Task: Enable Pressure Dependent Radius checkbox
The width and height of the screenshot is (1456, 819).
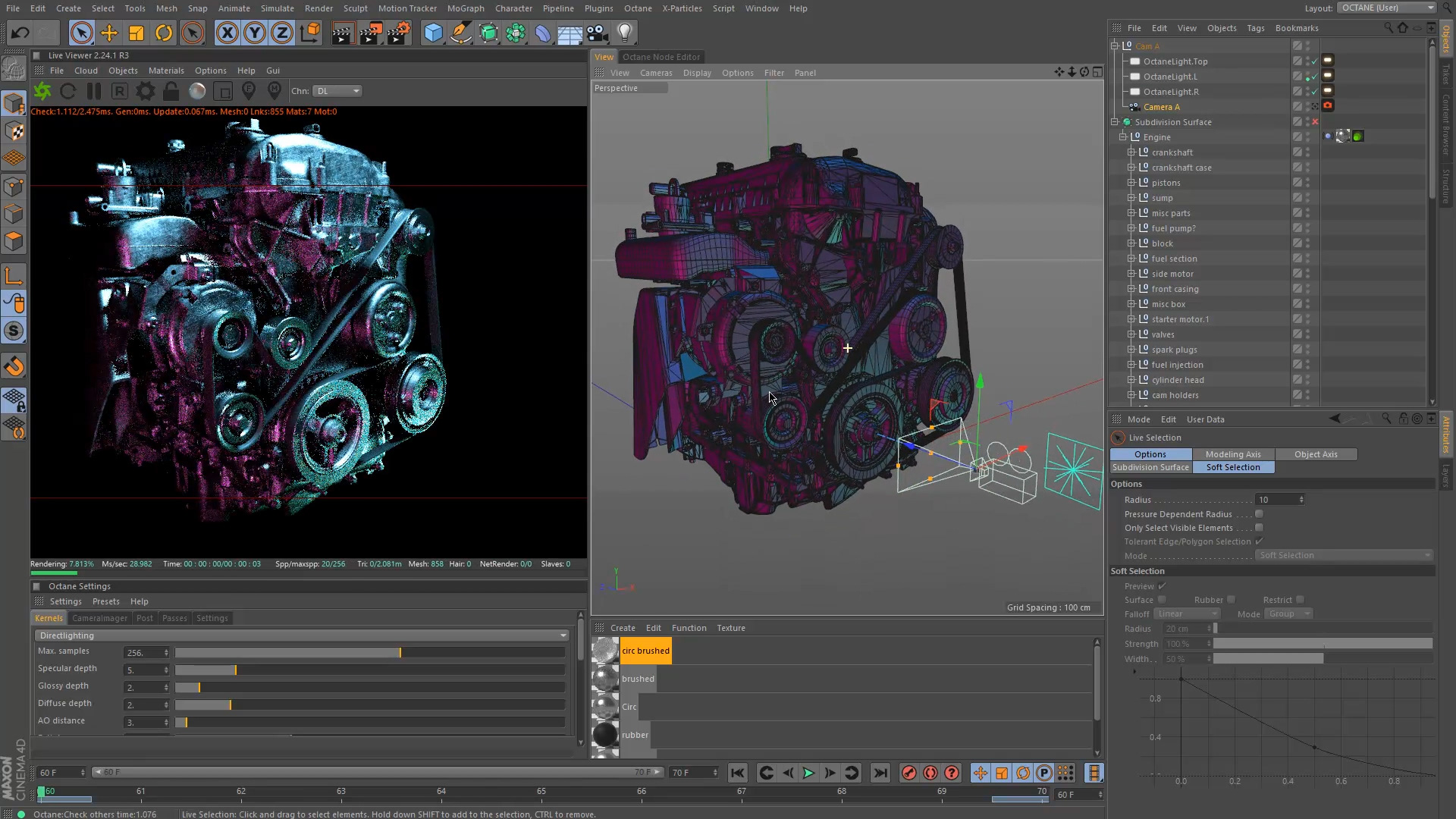Action: pyautogui.click(x=1259, y=514)
